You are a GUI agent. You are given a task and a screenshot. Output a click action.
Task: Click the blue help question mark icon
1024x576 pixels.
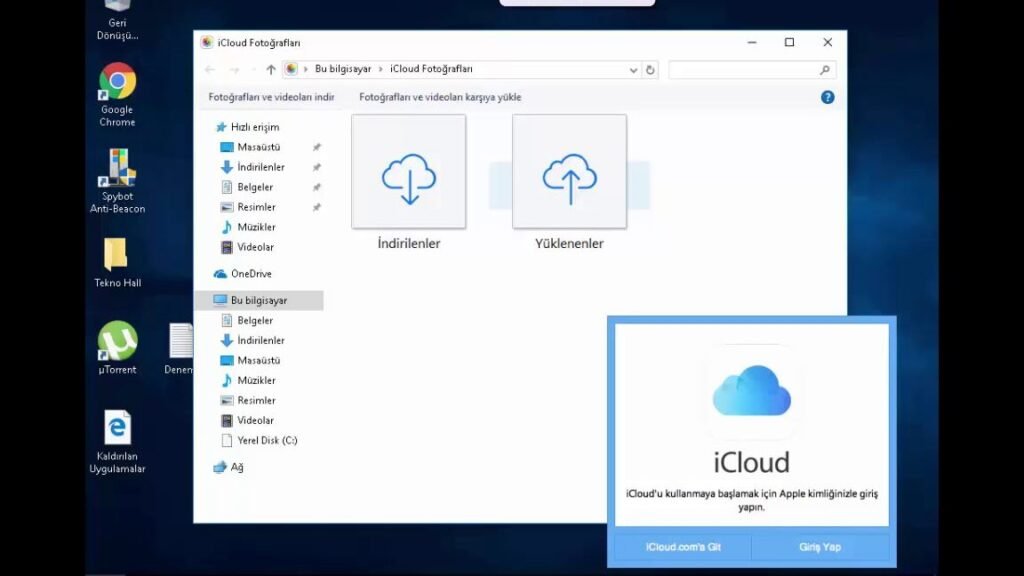click(827, 97)
